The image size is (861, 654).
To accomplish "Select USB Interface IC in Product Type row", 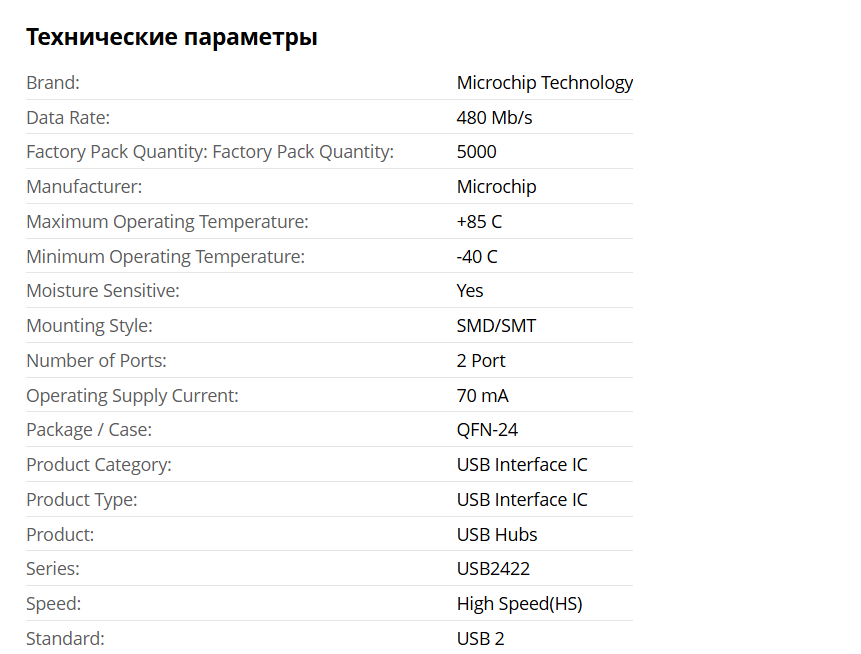I will [522, 500].
